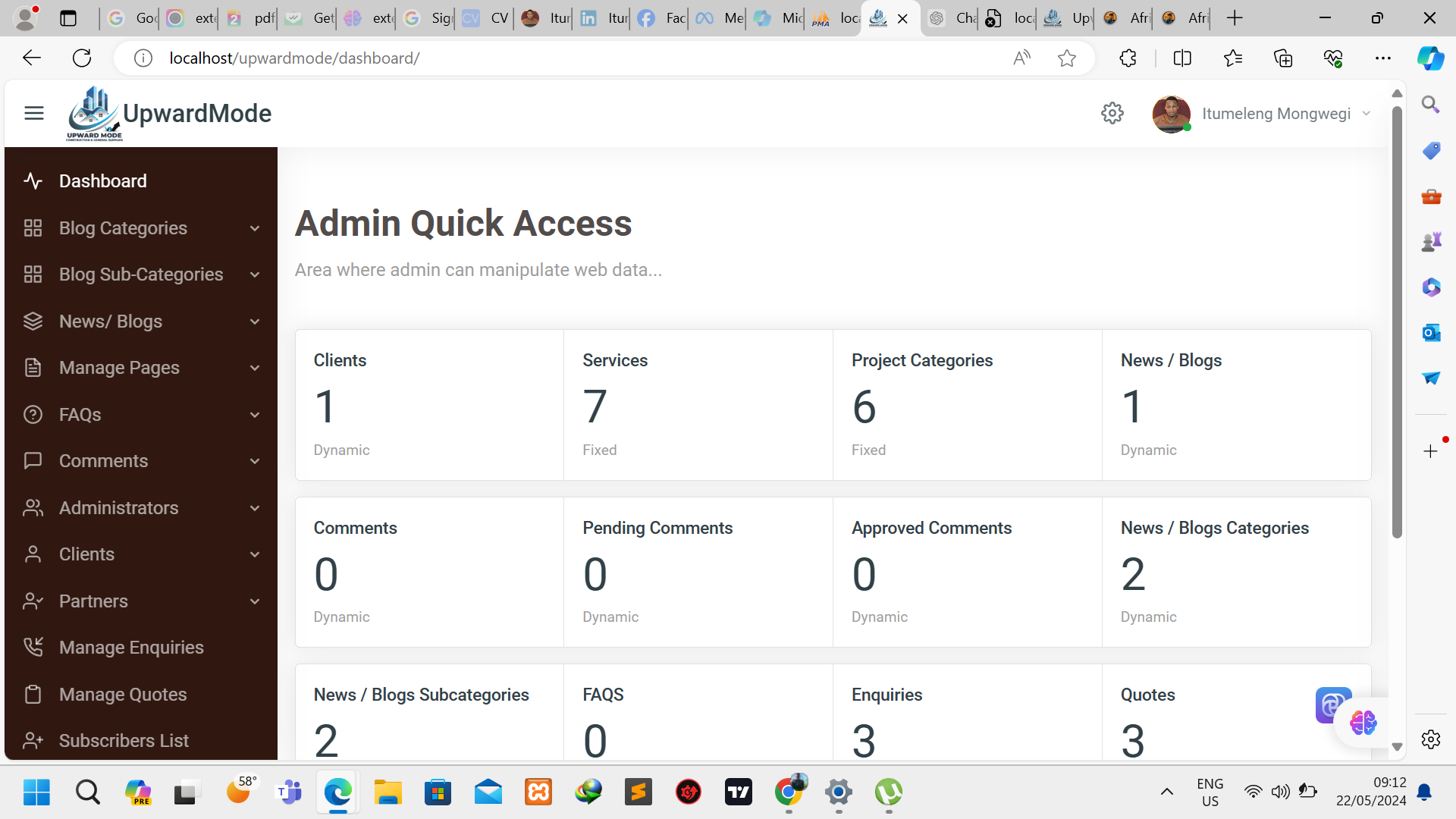The image size is (1456, 819).
Task: Click the UpwardMode logo image
Action: tap(94, 113)
